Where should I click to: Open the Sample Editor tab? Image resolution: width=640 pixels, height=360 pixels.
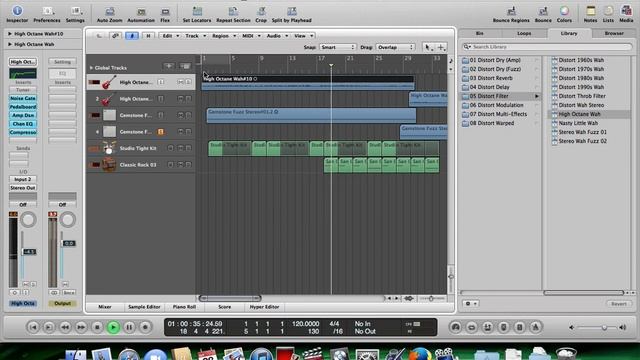[x=144, y=307]
